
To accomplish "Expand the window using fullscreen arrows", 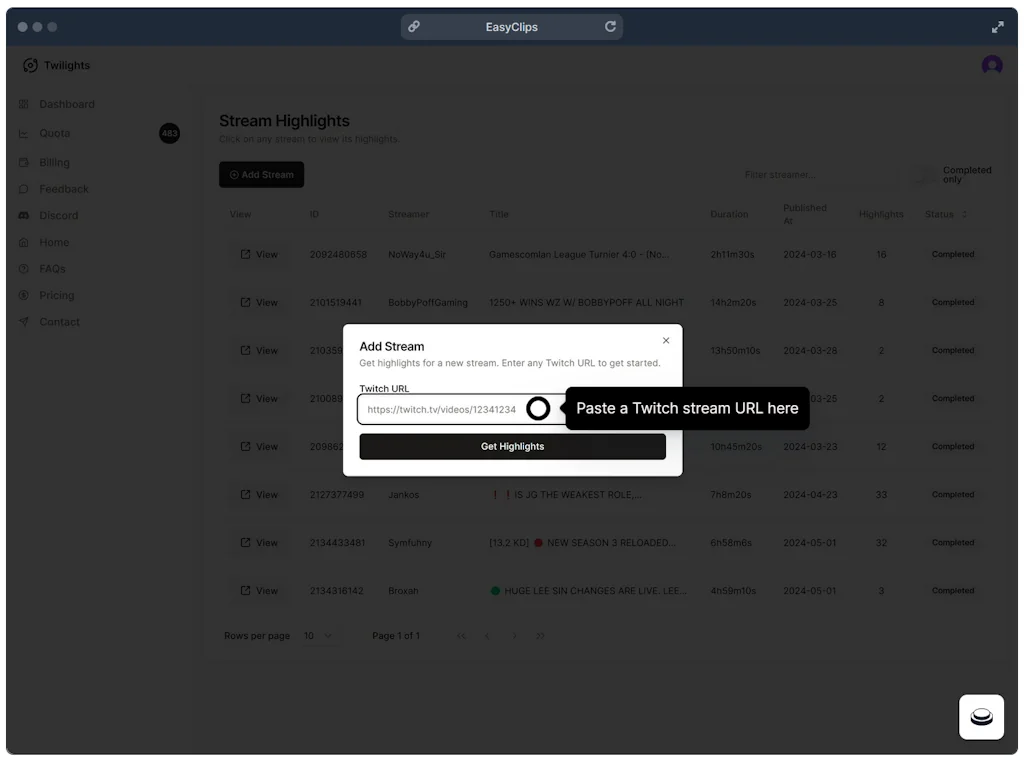I will click(x=997, y=27).
